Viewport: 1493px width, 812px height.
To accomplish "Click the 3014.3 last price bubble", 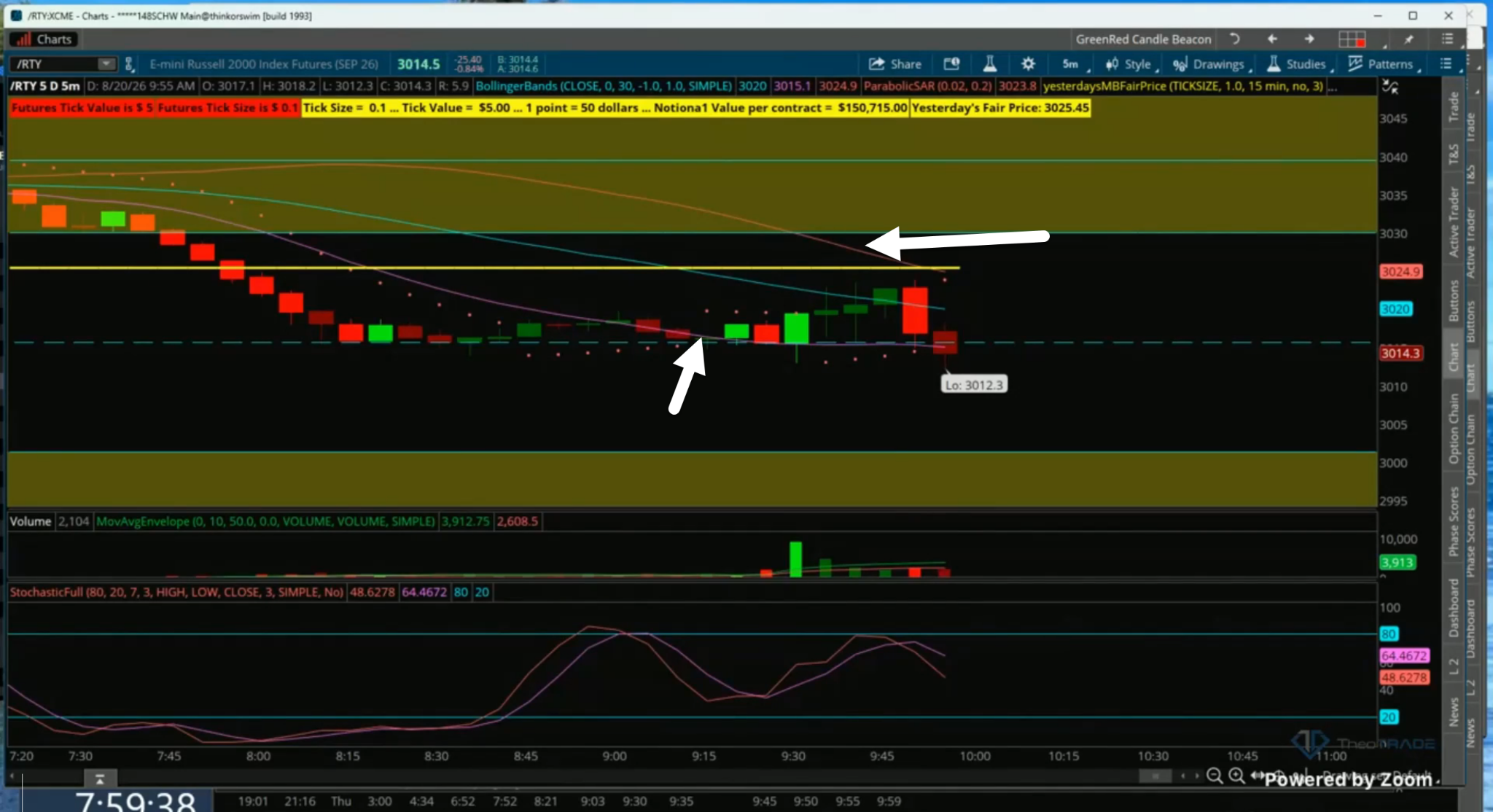I will coord(1400,354).
